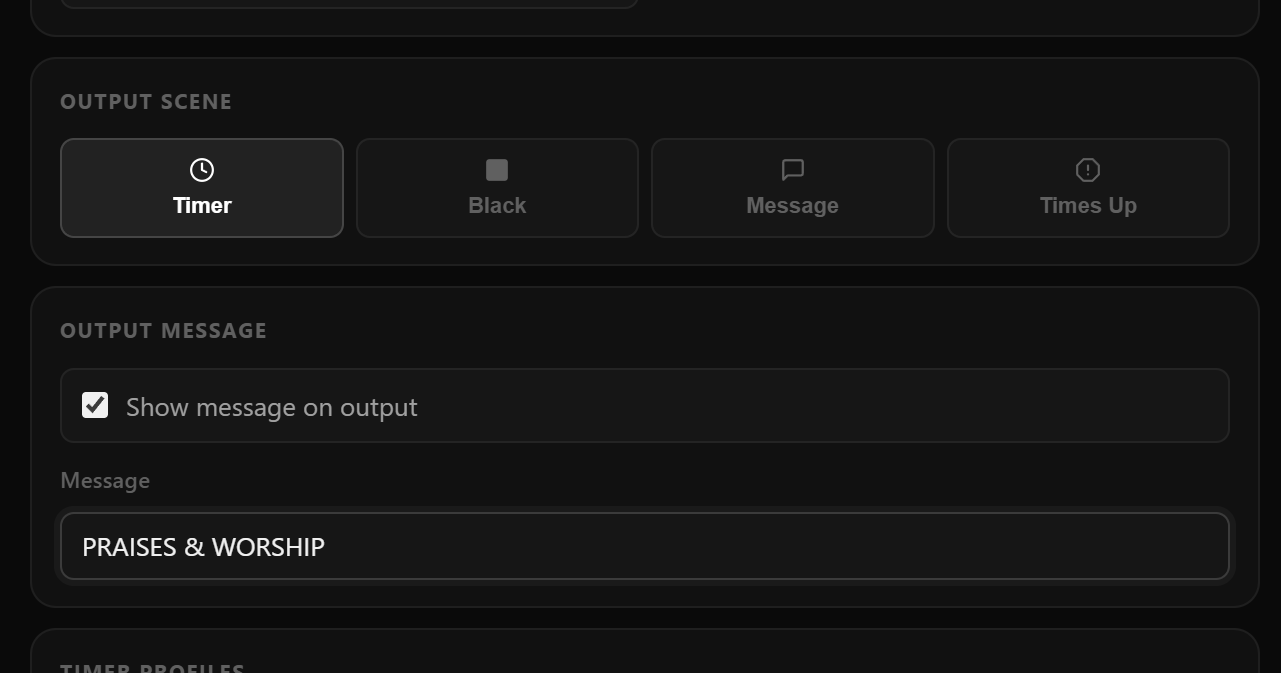The image size is (1281, 673).
Task: Click the Message field label
Action: [x=105, y=480]
